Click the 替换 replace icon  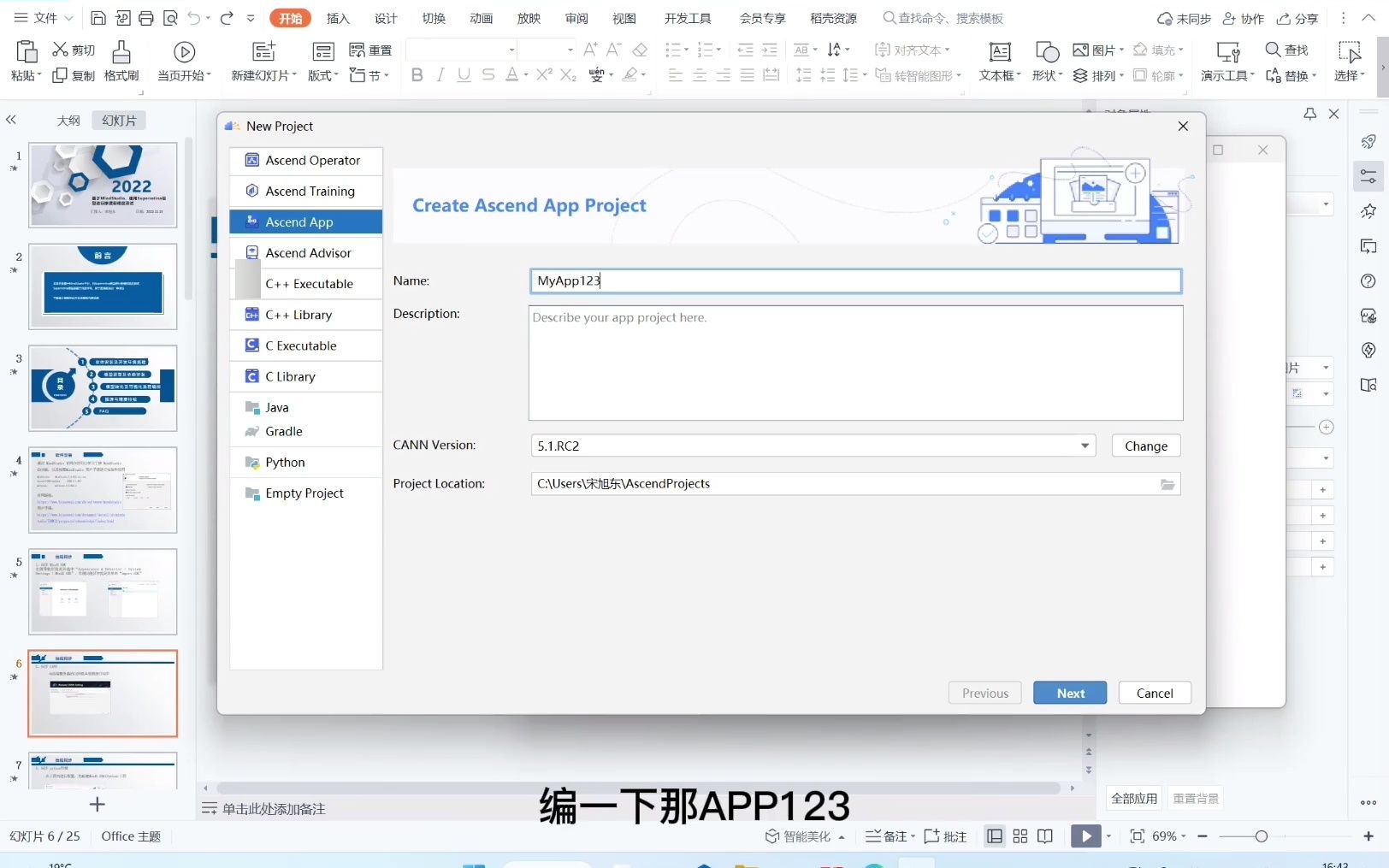point(1273,75)
